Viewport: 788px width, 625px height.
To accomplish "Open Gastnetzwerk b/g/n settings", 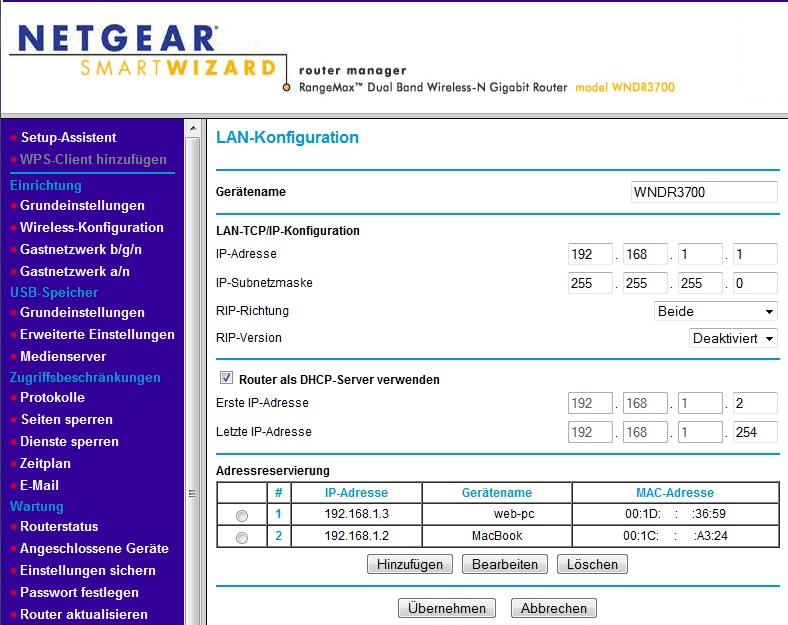I will 80,249.
